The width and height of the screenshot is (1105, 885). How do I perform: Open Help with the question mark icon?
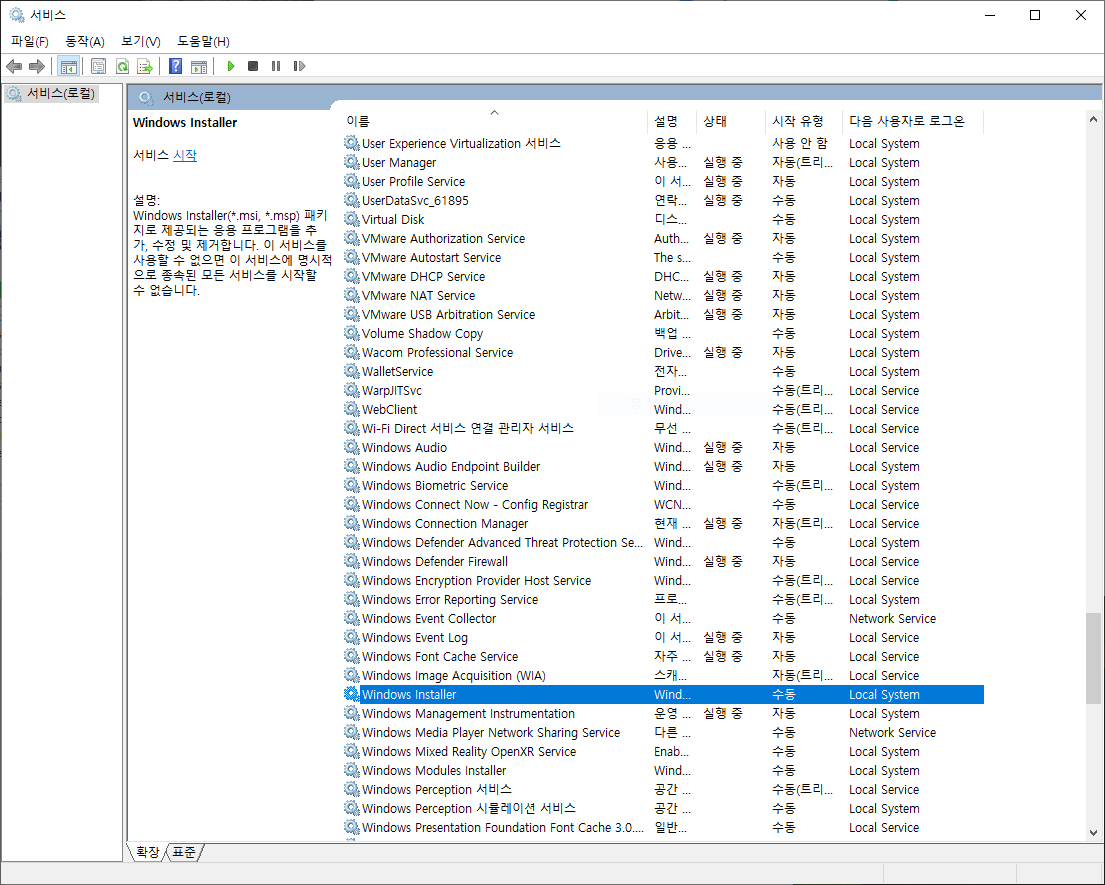pyautogui.click(x=175, y=66)
